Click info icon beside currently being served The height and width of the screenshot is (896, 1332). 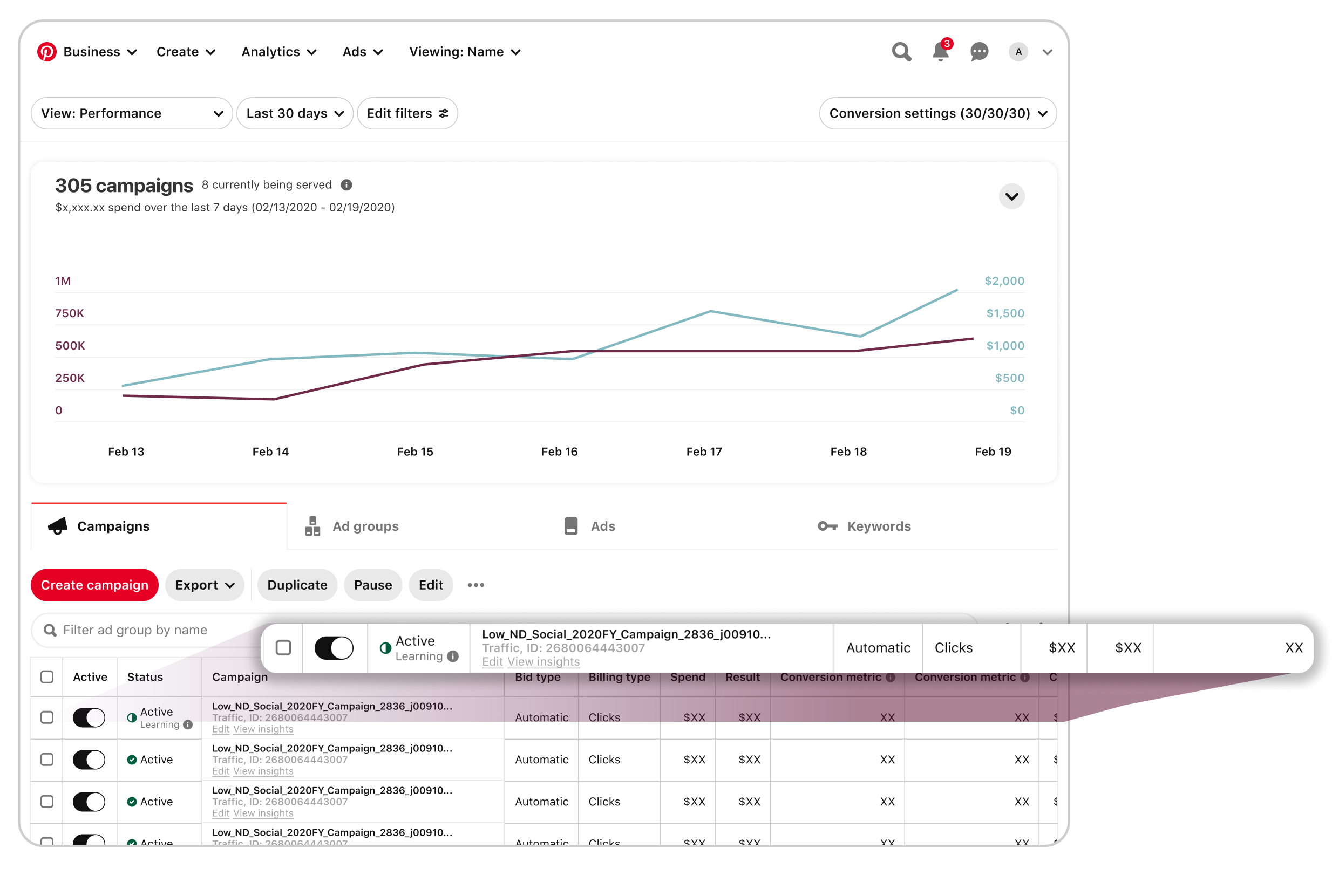(346, 185)
